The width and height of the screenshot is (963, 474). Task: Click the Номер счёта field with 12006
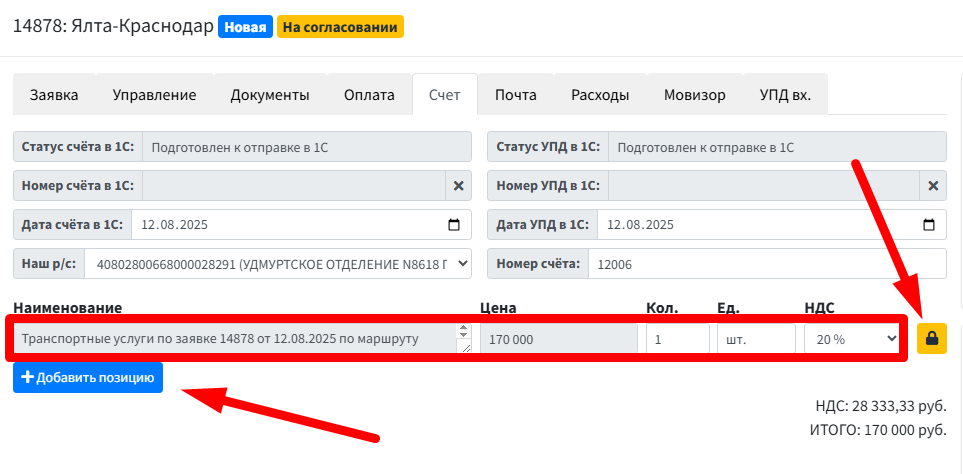tap(765, 264)
